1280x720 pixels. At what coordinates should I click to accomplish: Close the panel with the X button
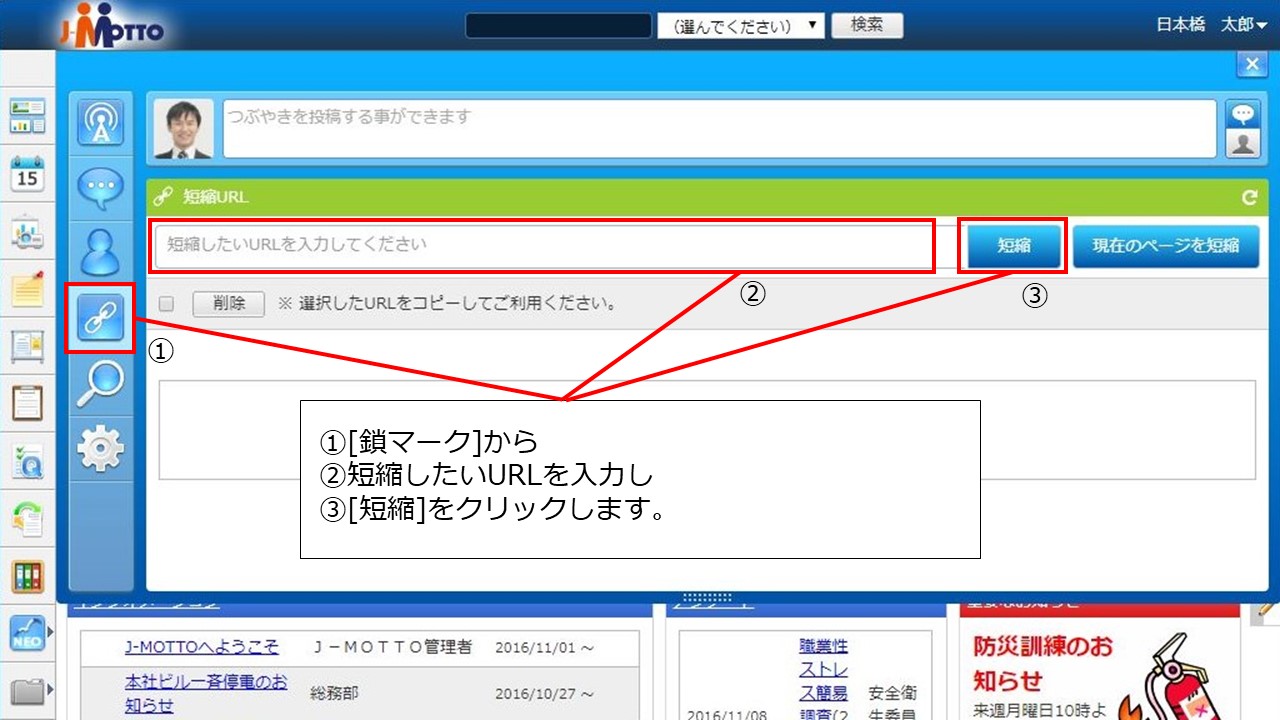point(1252,65)
